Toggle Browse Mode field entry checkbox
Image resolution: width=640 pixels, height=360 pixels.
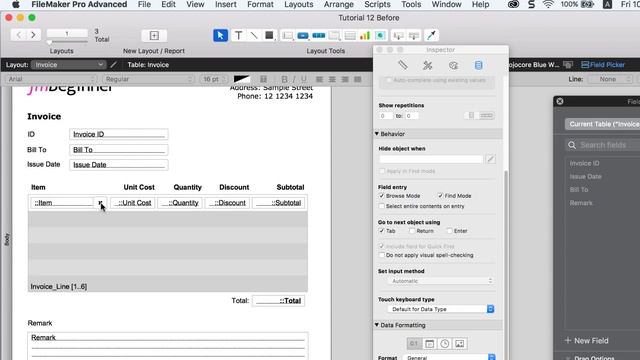[382, 196]
